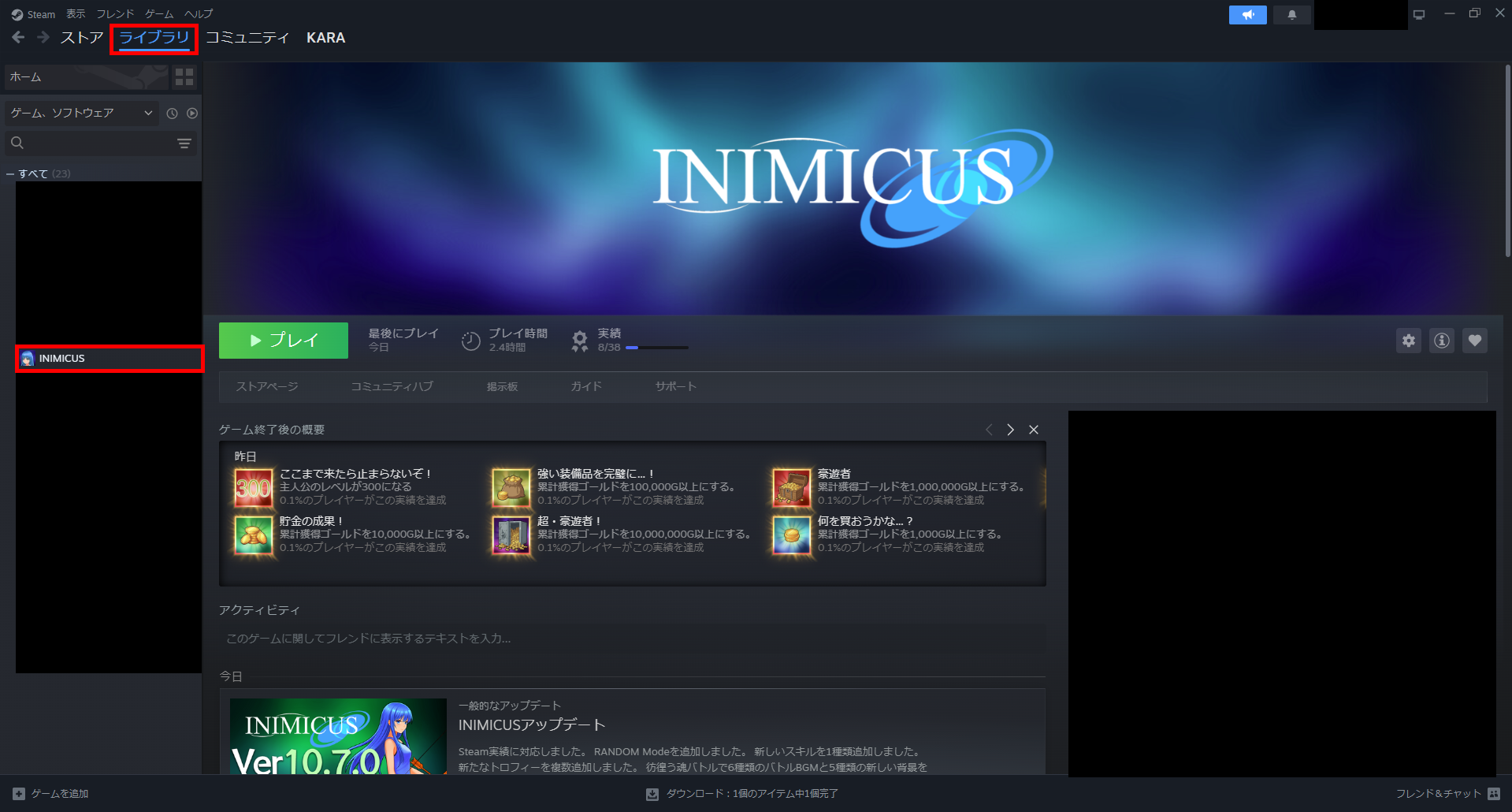Click the green プレイ button

coord(284,341)
